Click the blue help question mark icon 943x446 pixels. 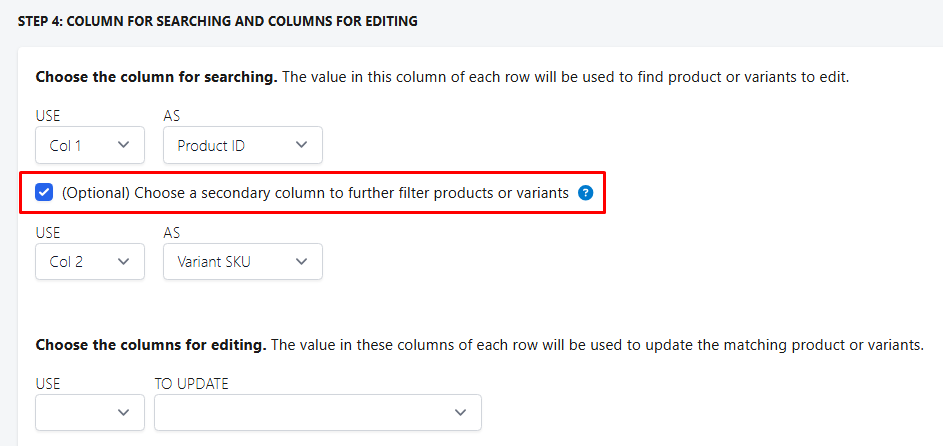(586, 193)
